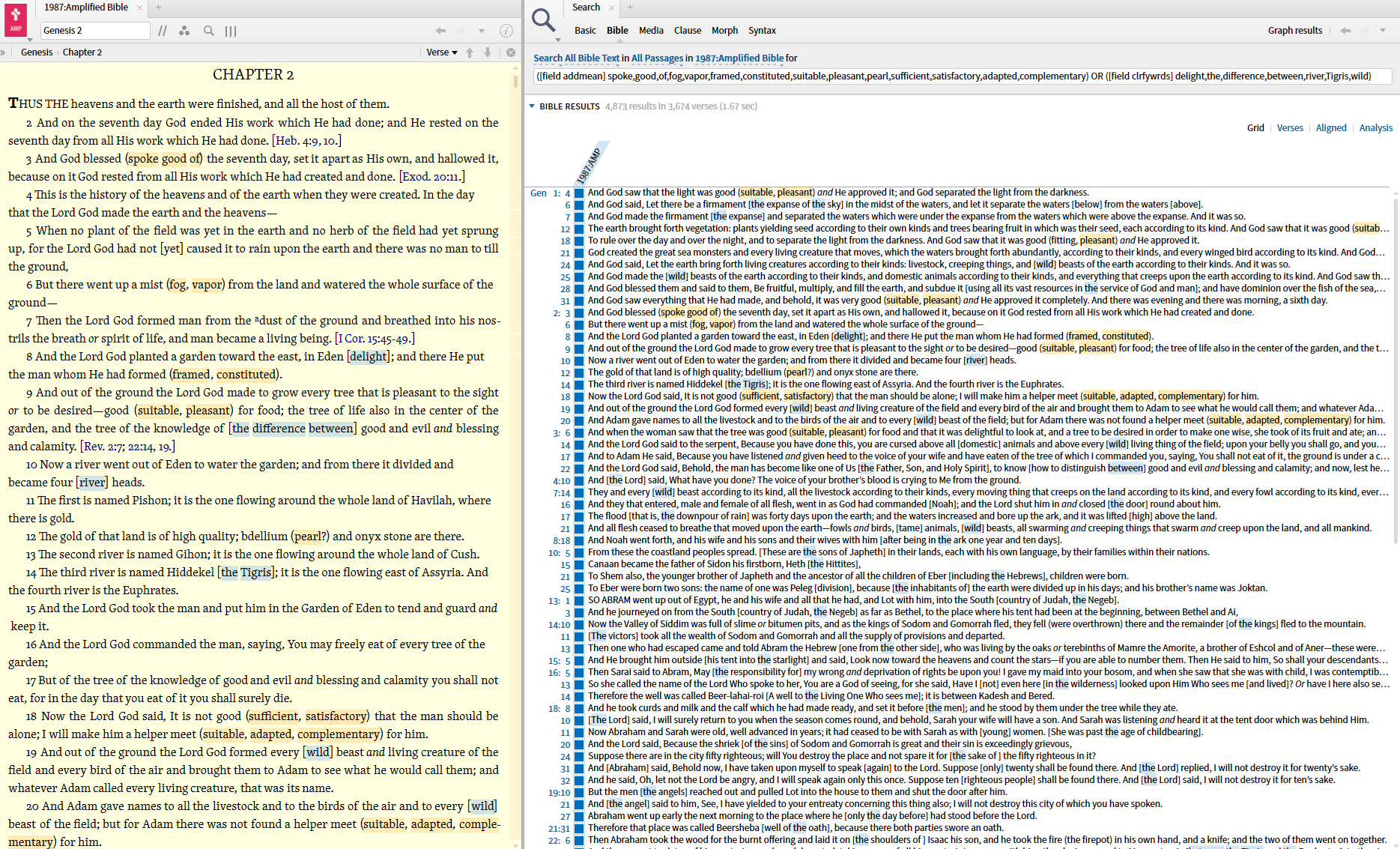Screen dimensions: 1400x849
Task: Open the AMP resource cover panel menu
Action: [16, 19]
